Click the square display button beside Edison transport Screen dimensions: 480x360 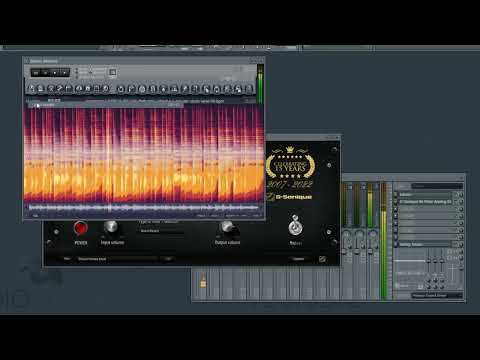click(112, 72)
